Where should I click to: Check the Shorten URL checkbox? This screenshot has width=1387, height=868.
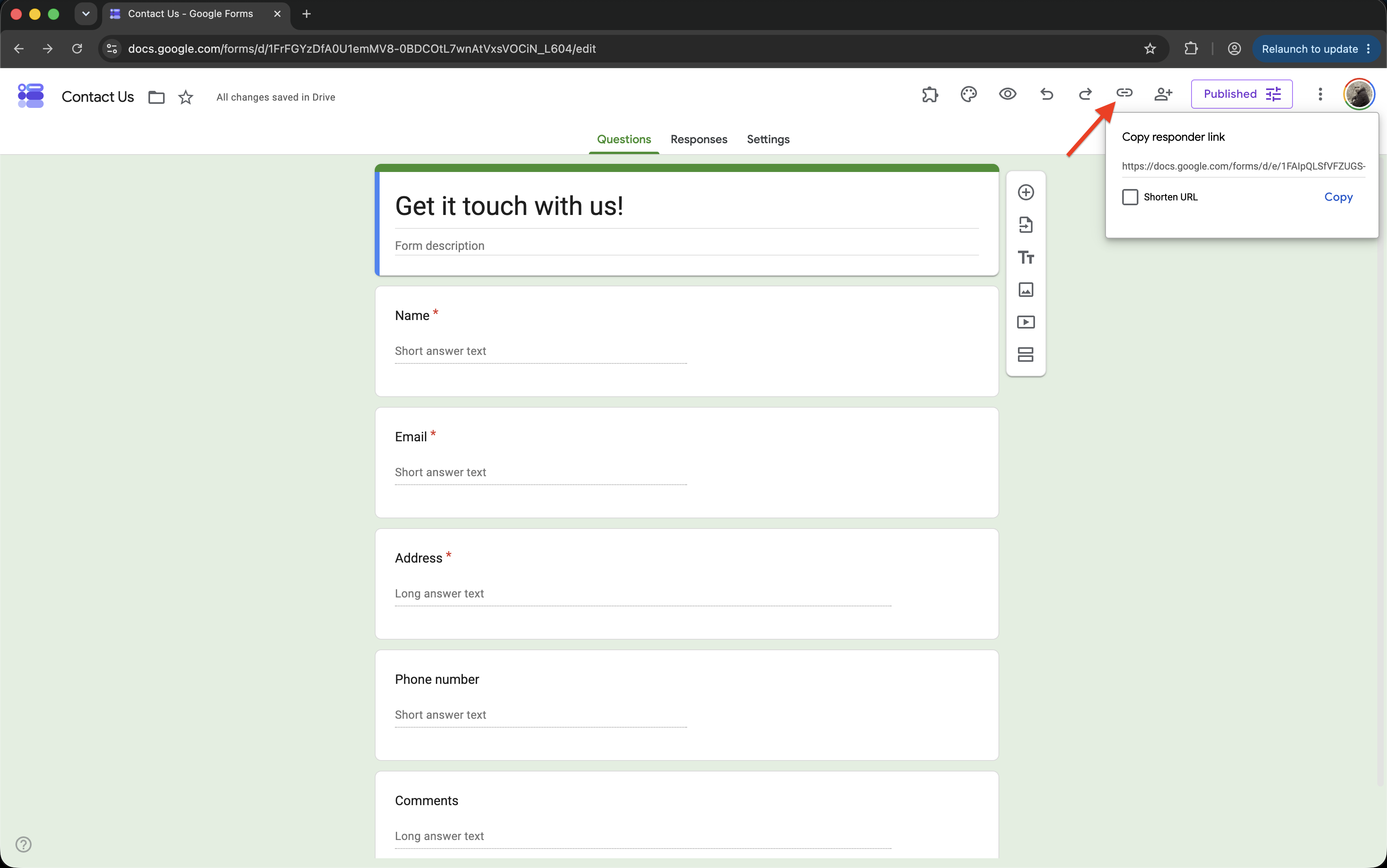point(1130,197)
